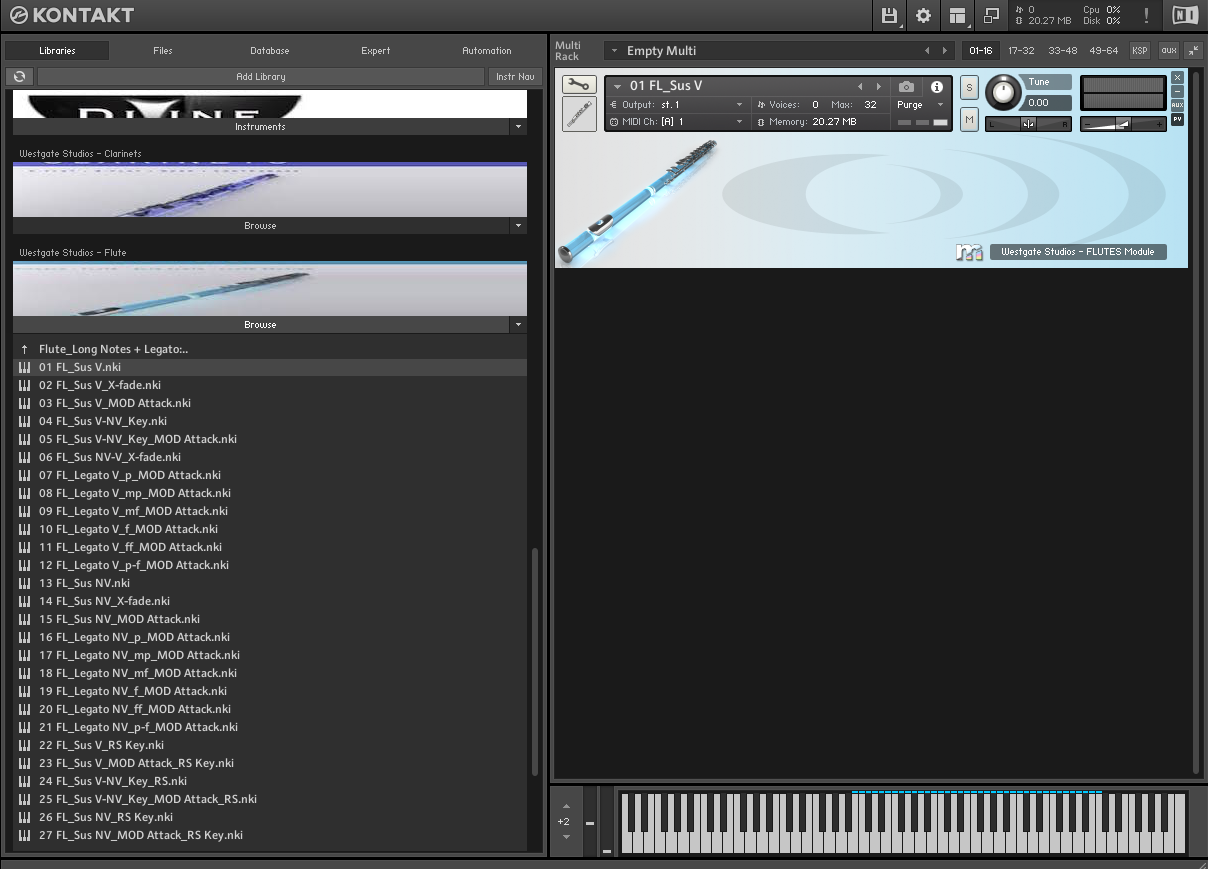Image resolution: width=1208 pixels, height=869 pixels.
Task: Click the library browser scrollbar
Action: click(x=534, y=660)
